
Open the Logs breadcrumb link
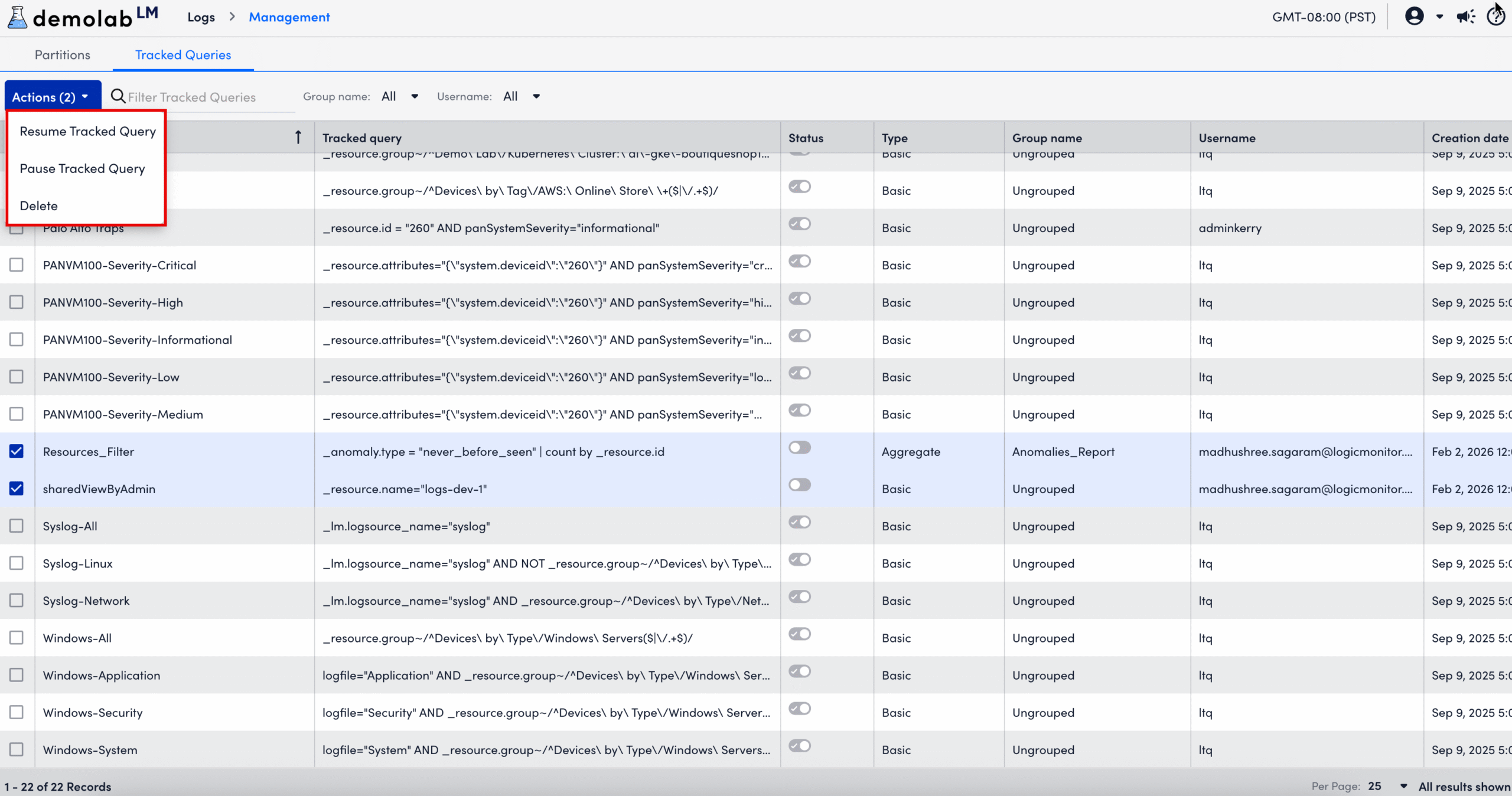point(200,17)
